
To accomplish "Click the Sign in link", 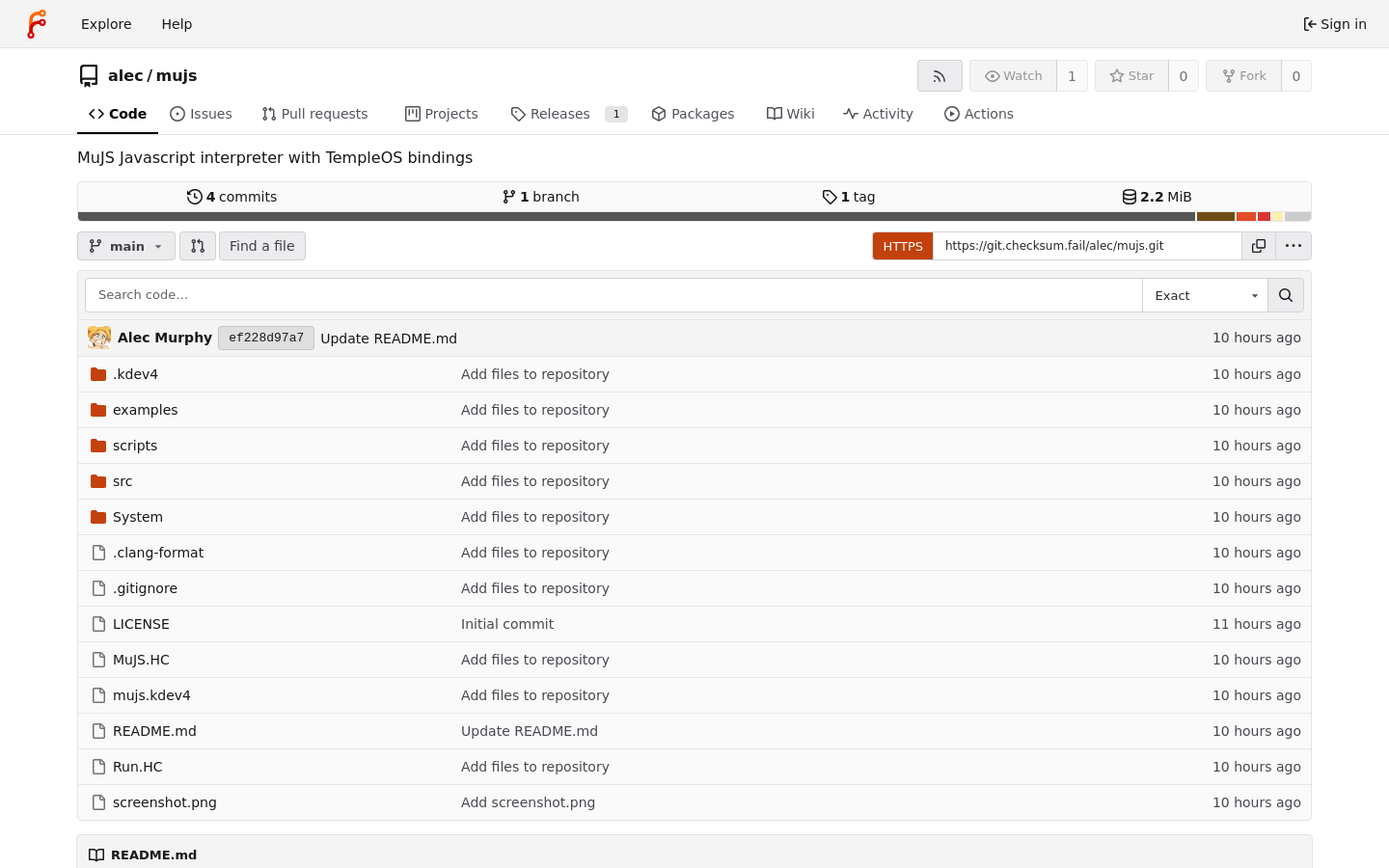I will (x=1335, y=24).
